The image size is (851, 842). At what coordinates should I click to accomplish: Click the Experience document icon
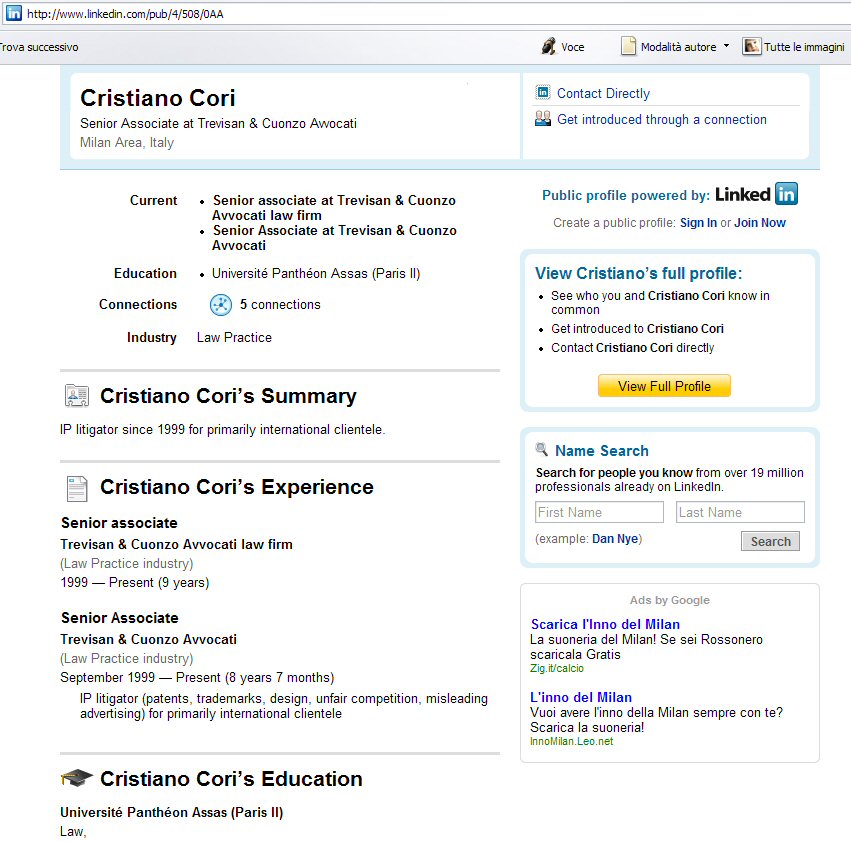pos(76,488)
